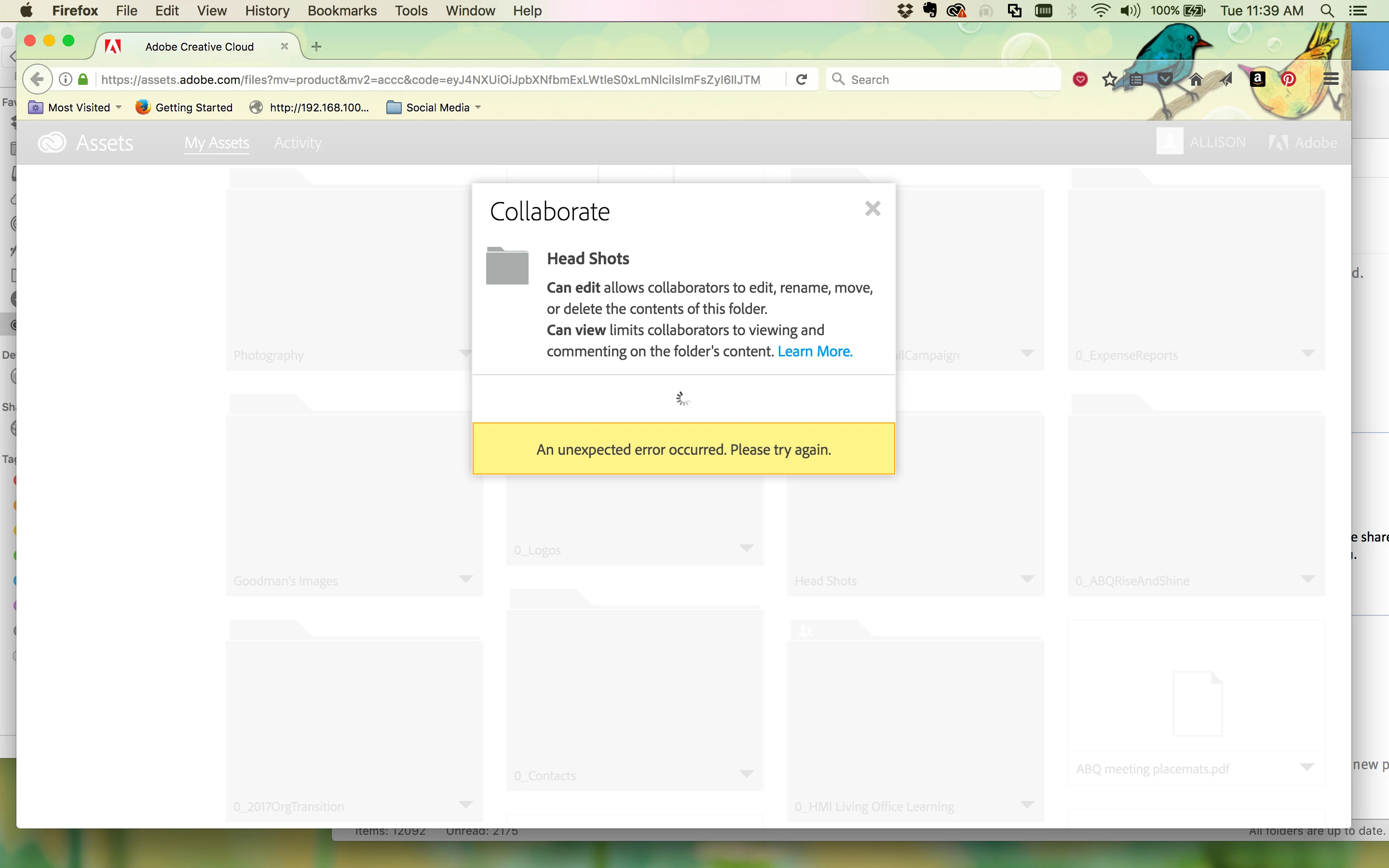Close the Collaborate dialog with the X icon
The image size is (1389, 868).
pos(872,208)
